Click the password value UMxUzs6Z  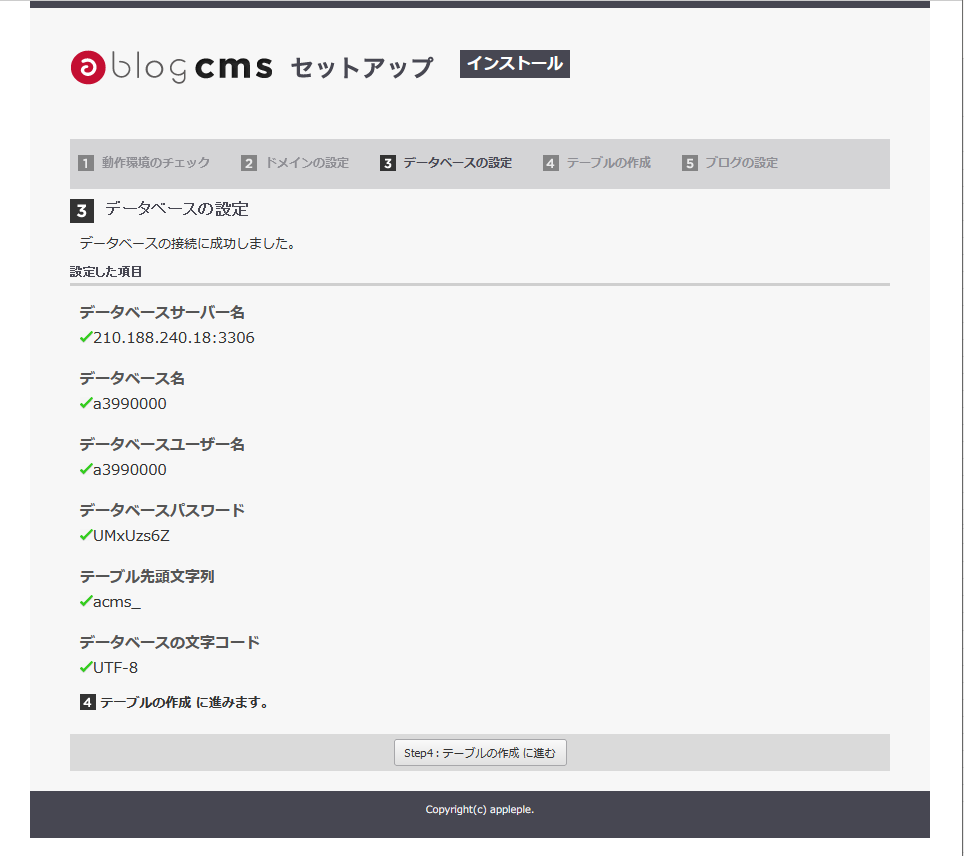[x=132, y=536]
